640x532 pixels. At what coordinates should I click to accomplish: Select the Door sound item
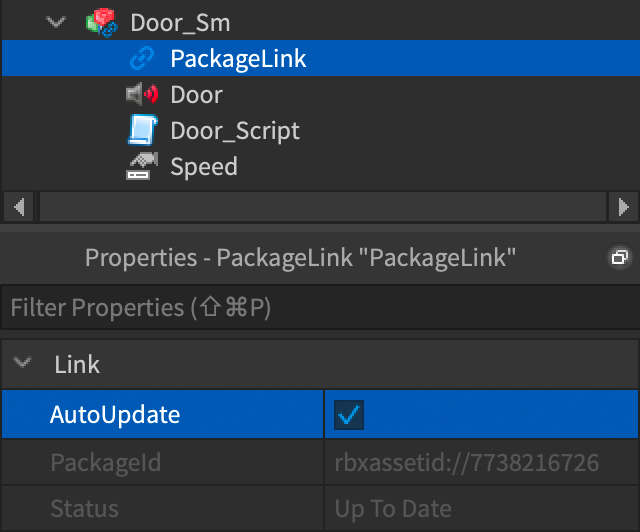point(196,95)
